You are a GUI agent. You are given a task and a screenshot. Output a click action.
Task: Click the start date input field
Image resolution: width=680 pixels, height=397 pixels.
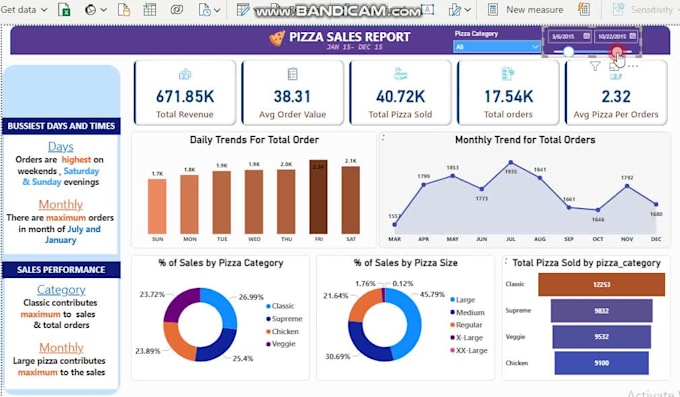(x=569, y=36)
